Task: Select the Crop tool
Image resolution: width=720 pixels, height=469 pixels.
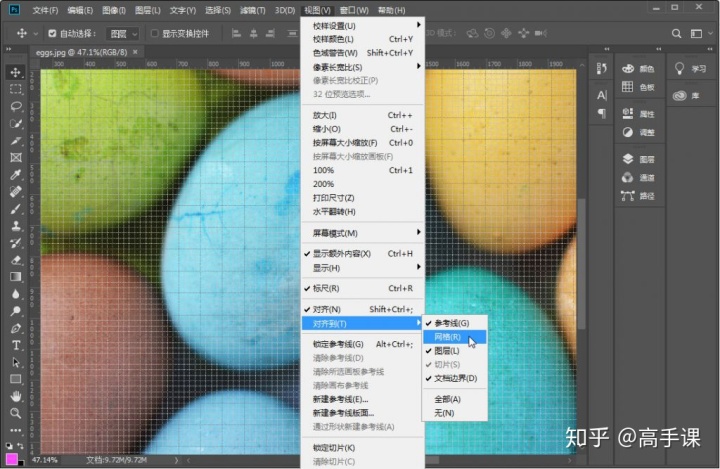Action: (16, 140)
